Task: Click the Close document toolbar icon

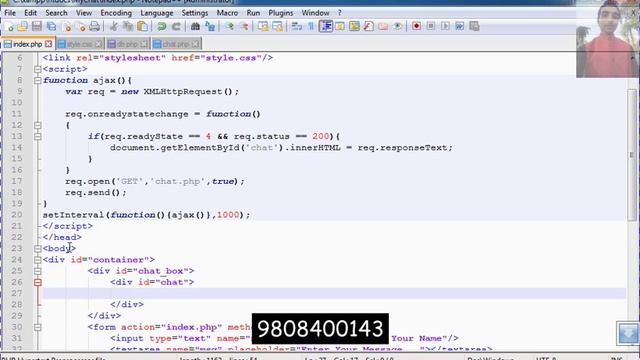Action: tap(67, 27)
